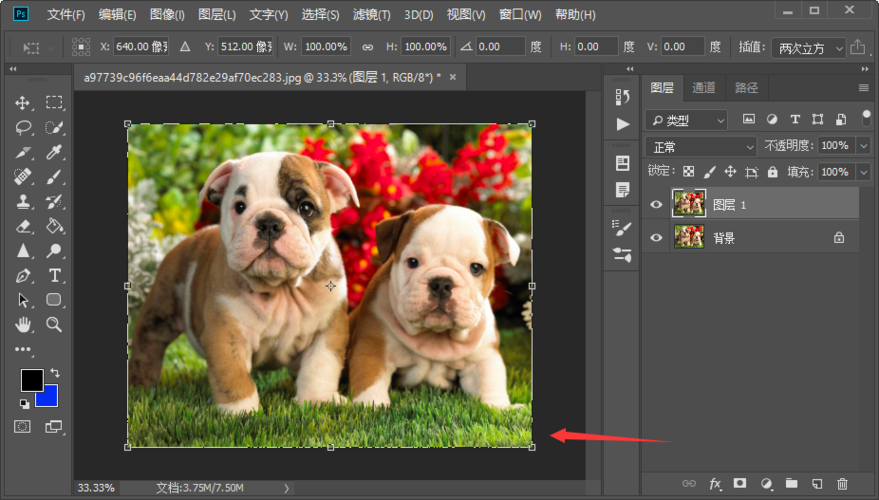Create new fill or adjustment layer
Screen dimensions: 879x500
point(766,483)
